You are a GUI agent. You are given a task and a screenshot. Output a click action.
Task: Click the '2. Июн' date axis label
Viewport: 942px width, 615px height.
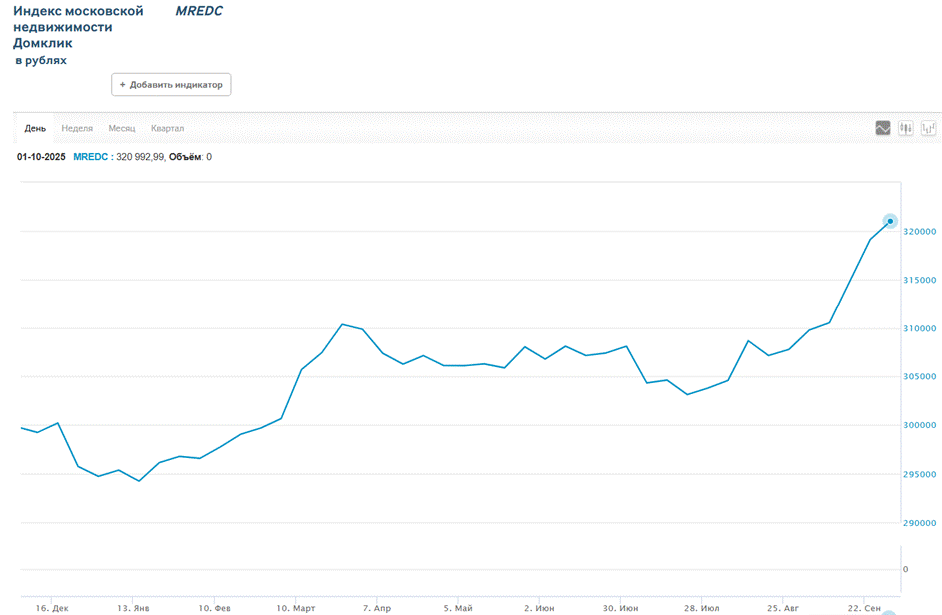click(540, 607)
